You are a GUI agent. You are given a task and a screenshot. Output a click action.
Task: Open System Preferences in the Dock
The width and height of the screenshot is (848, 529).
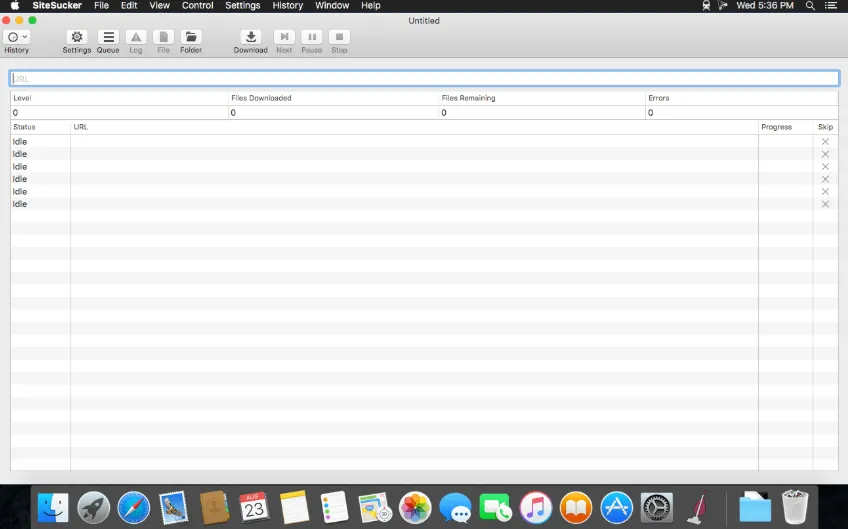point(657,508)
